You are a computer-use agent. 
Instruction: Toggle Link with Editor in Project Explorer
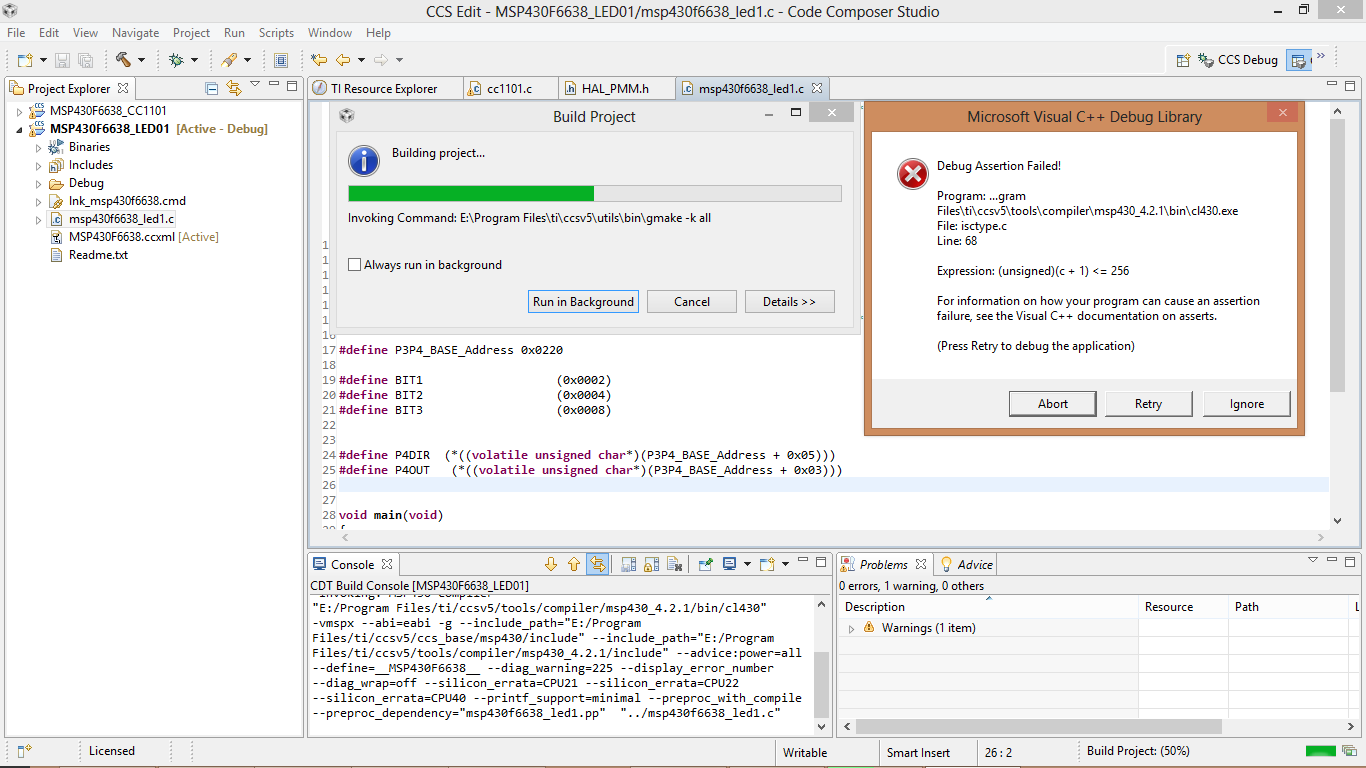click(234, 88)
